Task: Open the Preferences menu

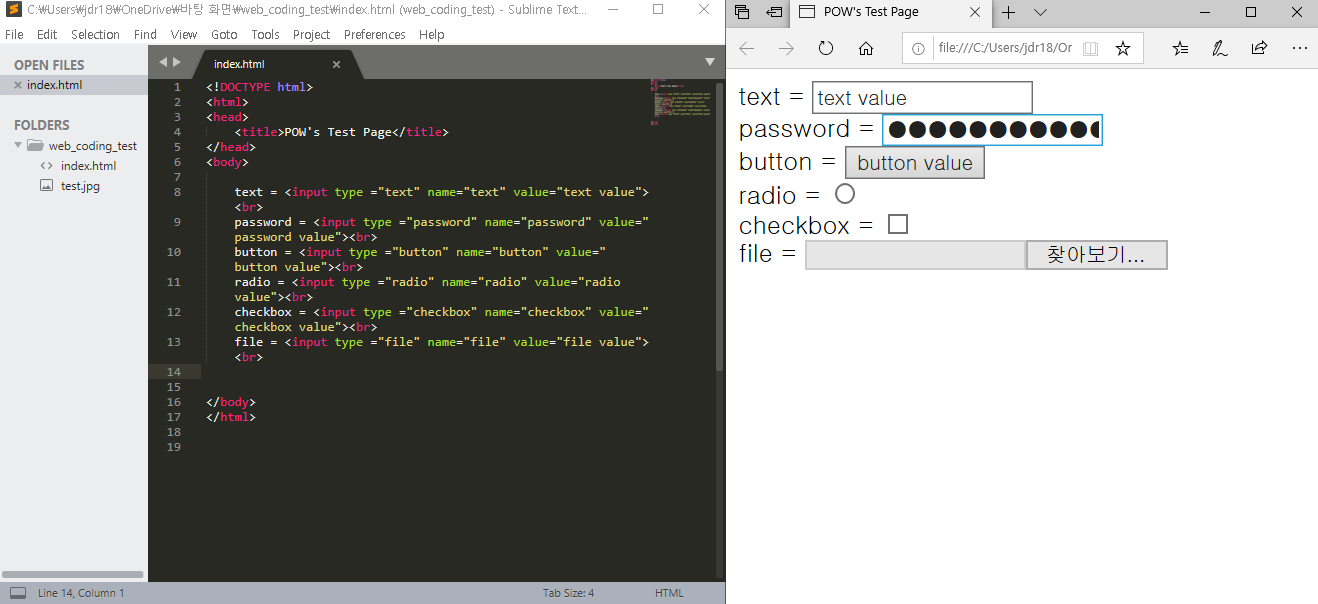Action: pos(375,34)
